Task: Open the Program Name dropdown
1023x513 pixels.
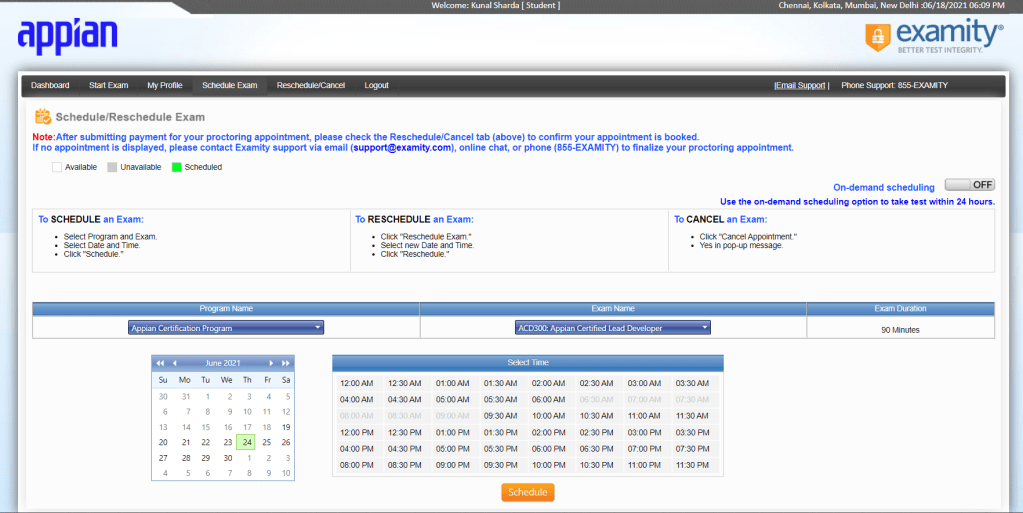Action: pos(226,327)
